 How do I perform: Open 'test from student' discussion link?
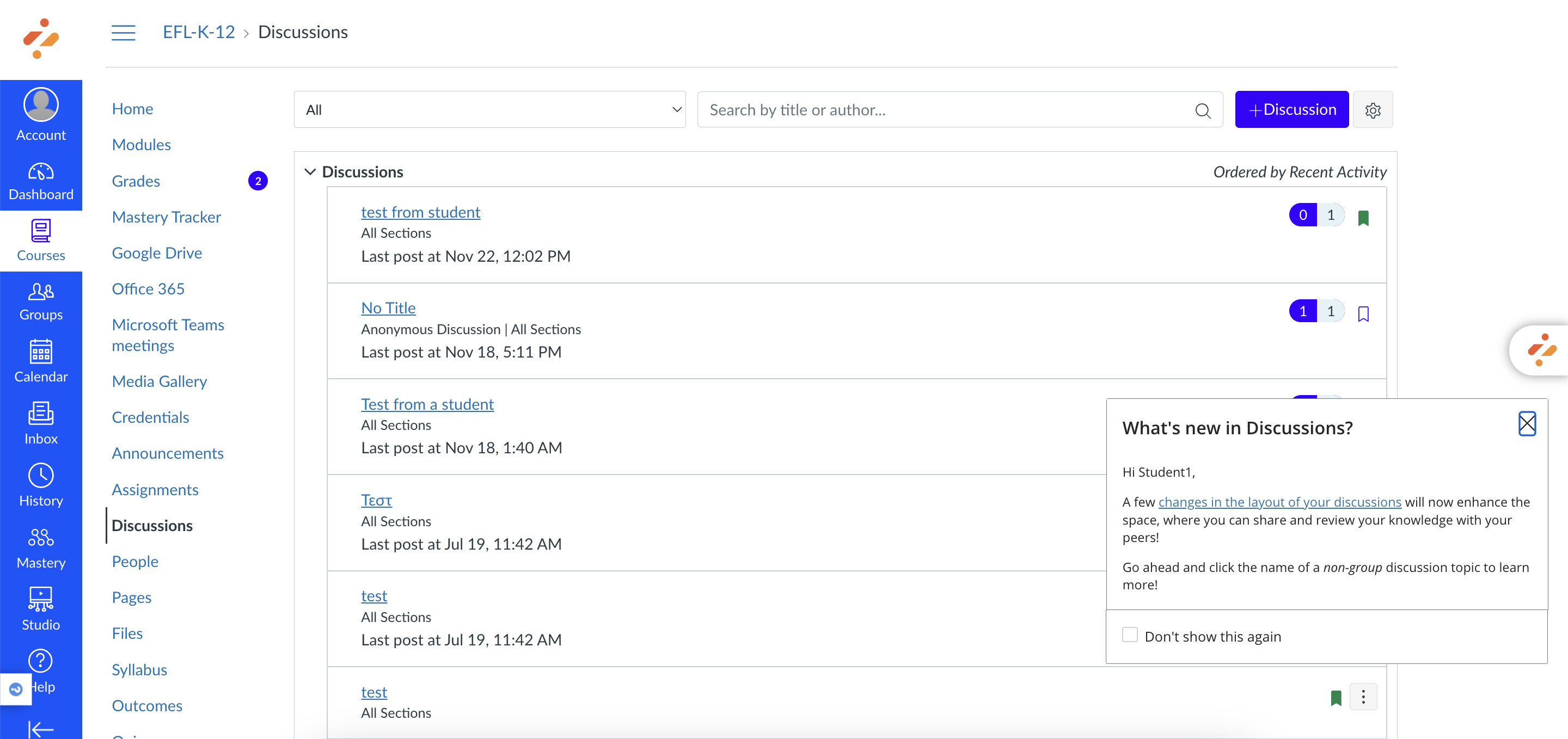(x=420, y=212)
